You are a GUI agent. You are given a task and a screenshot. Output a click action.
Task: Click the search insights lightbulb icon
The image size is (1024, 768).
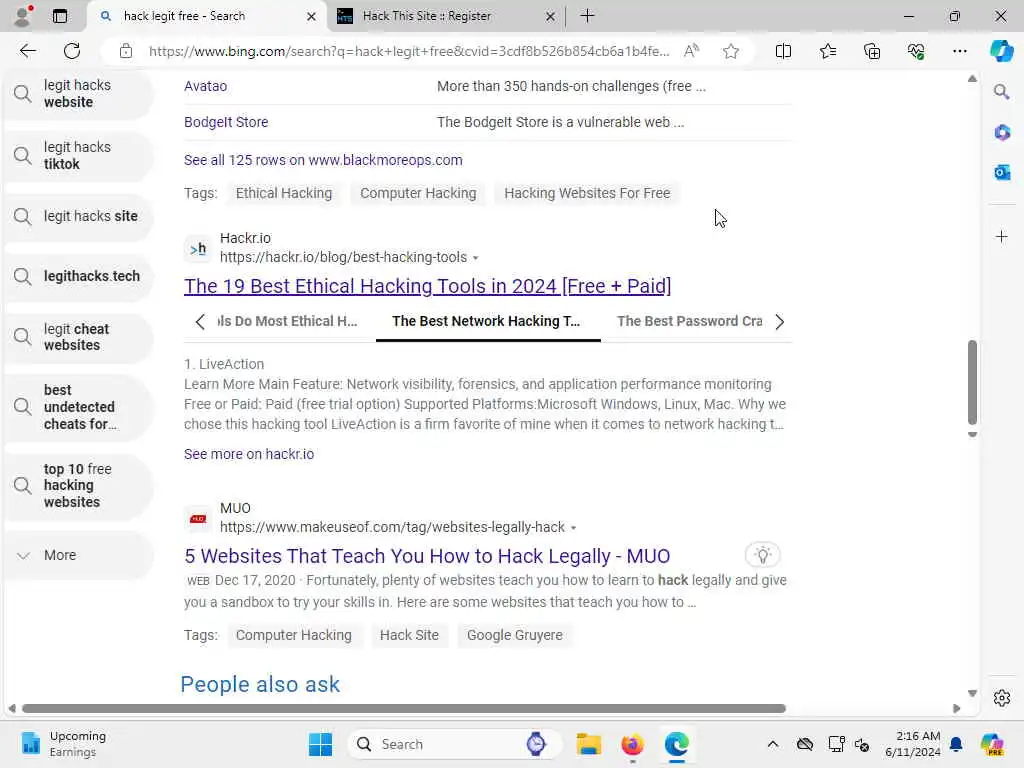(762, 555)
